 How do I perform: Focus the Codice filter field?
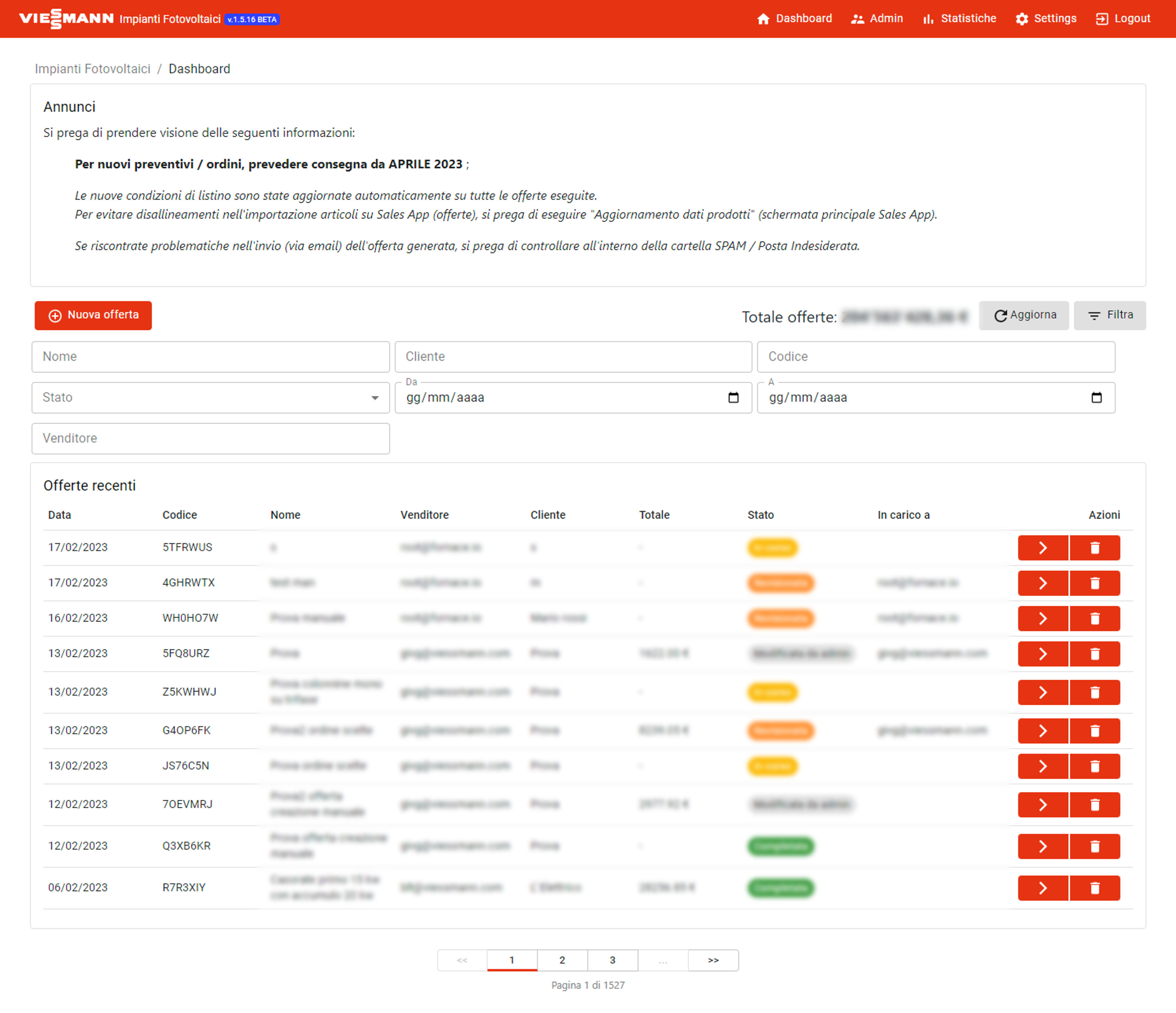[936, 356]
